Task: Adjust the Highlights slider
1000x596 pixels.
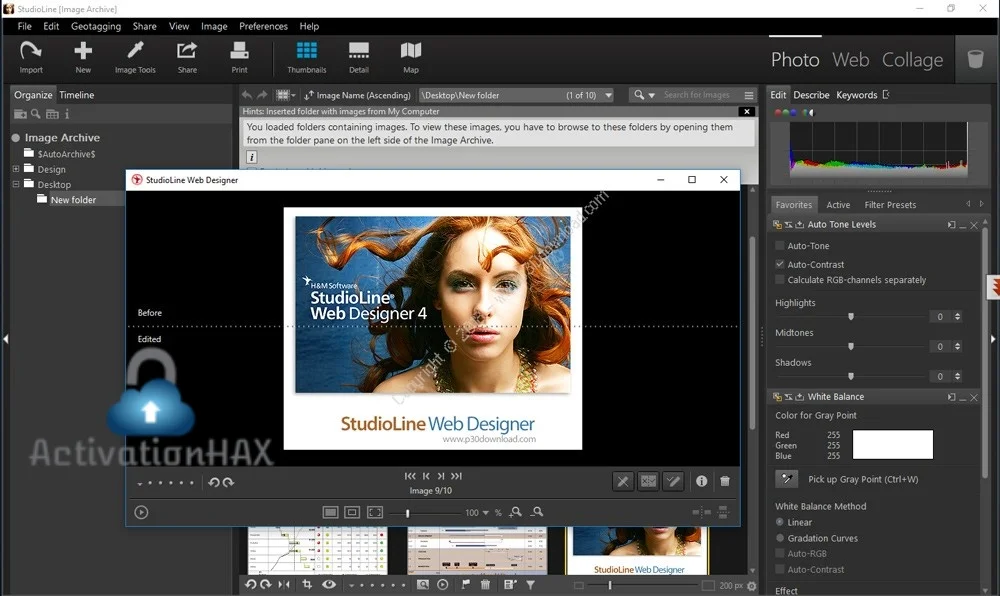Action: click(x=851, y=316)
